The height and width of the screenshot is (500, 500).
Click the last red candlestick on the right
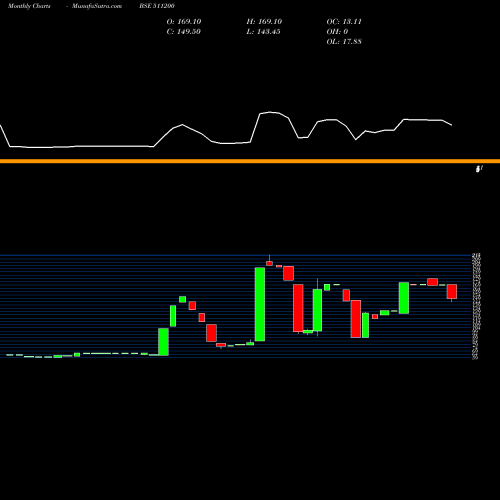tap(452, 292)
